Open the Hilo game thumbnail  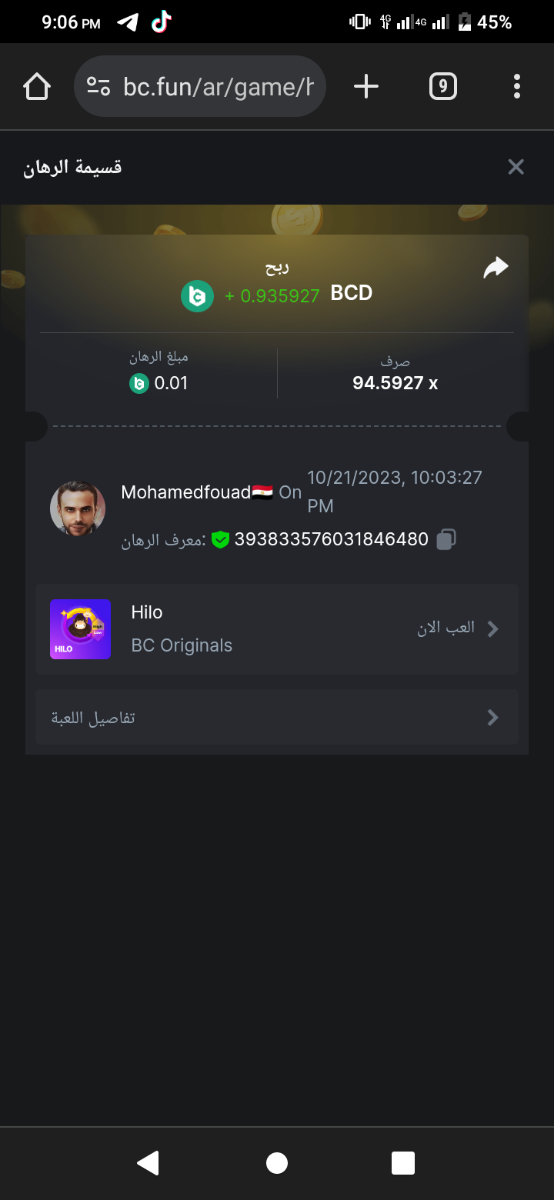click(80, 629)
